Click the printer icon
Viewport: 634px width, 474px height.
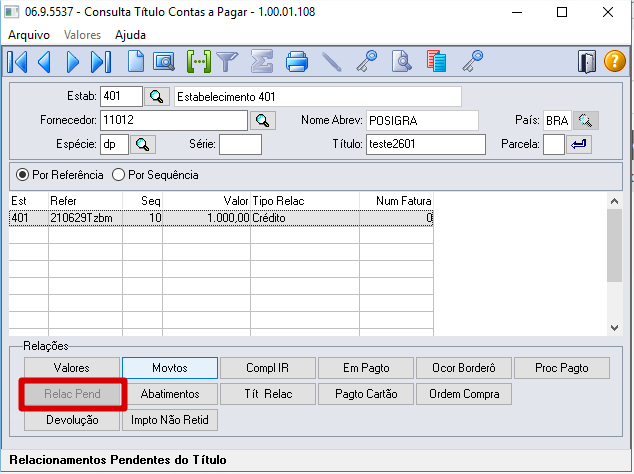[297, 62]
